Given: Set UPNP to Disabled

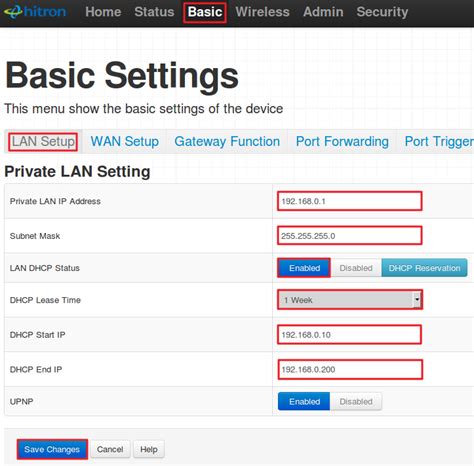Looking at the screenshot, I should tap(356, 401).
